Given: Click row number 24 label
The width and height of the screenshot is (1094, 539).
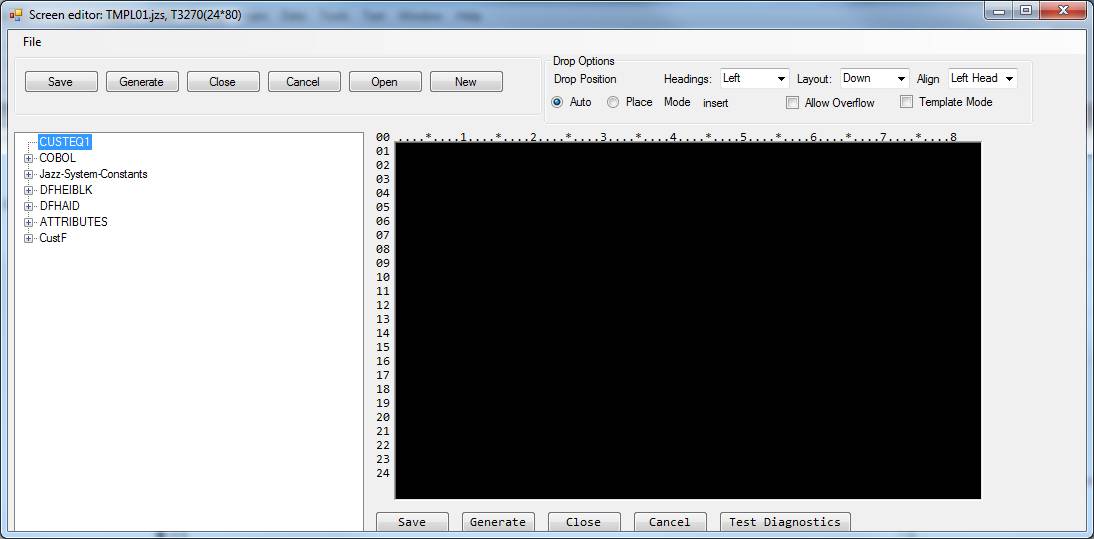Looking at the screenshot, I should click(x=382, y=473).
